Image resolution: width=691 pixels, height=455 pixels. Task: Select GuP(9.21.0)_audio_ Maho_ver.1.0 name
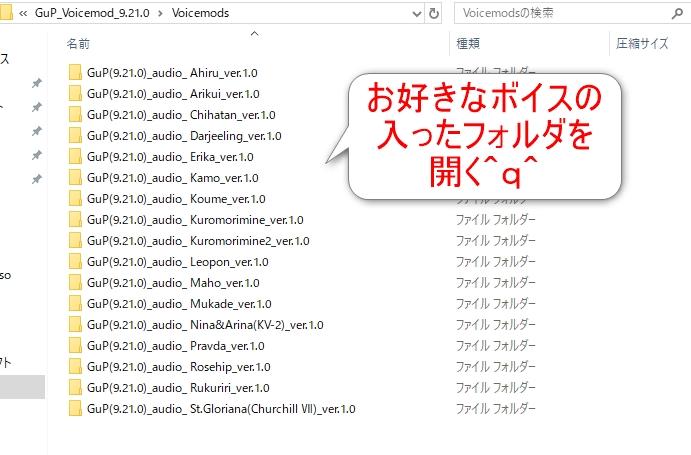point(173,283)
